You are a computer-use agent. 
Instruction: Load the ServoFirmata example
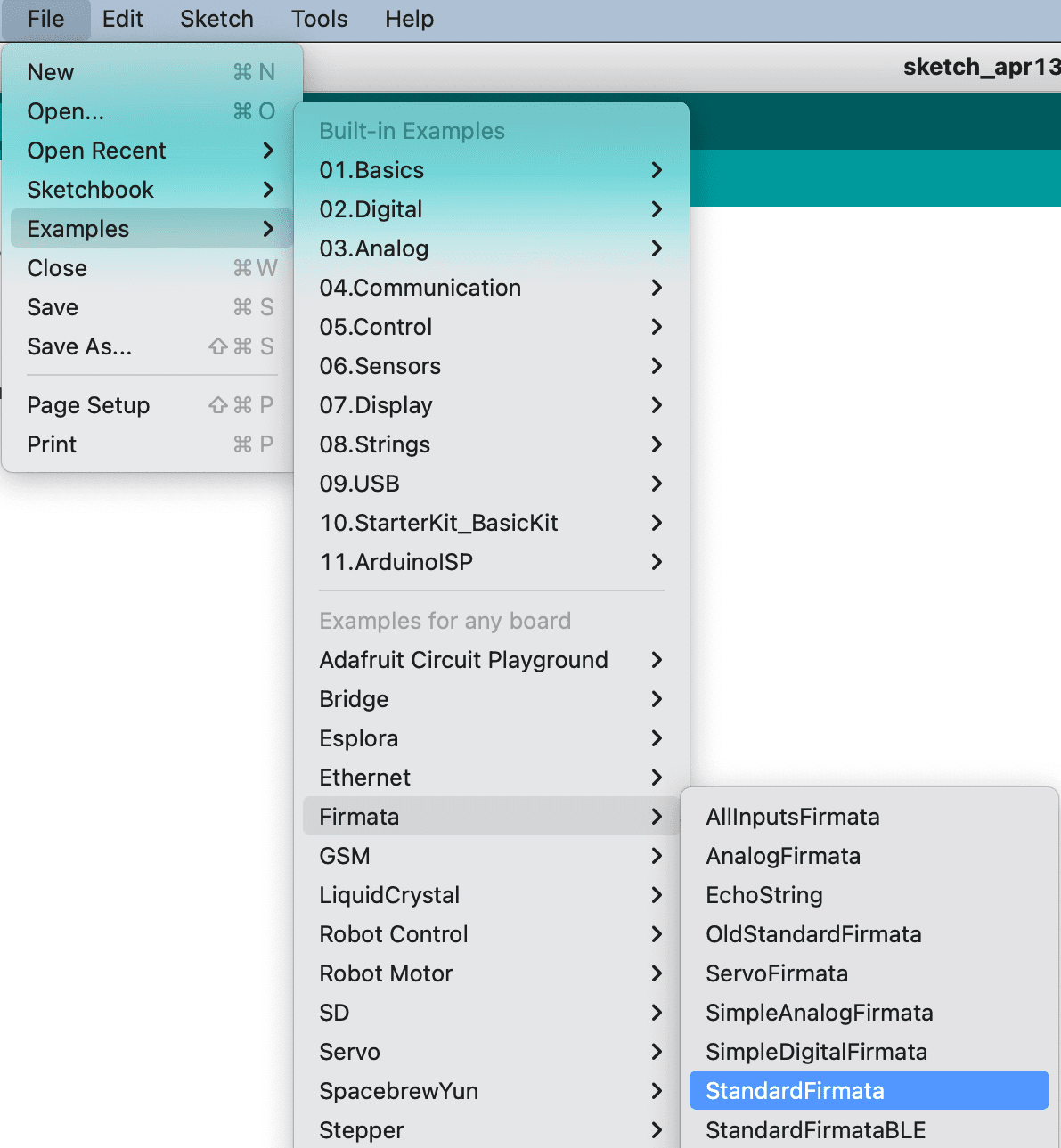pos(869,973)
